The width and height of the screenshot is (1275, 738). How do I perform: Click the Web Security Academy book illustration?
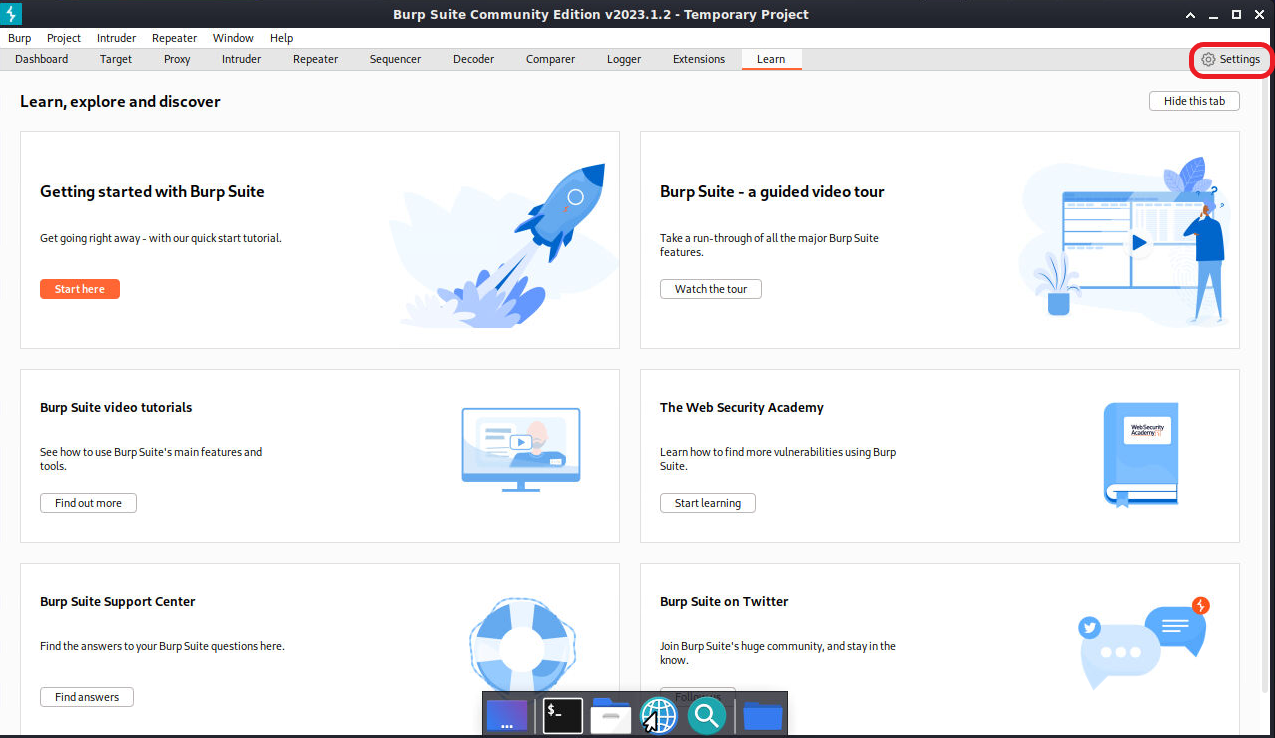(x=1141, y=453)
